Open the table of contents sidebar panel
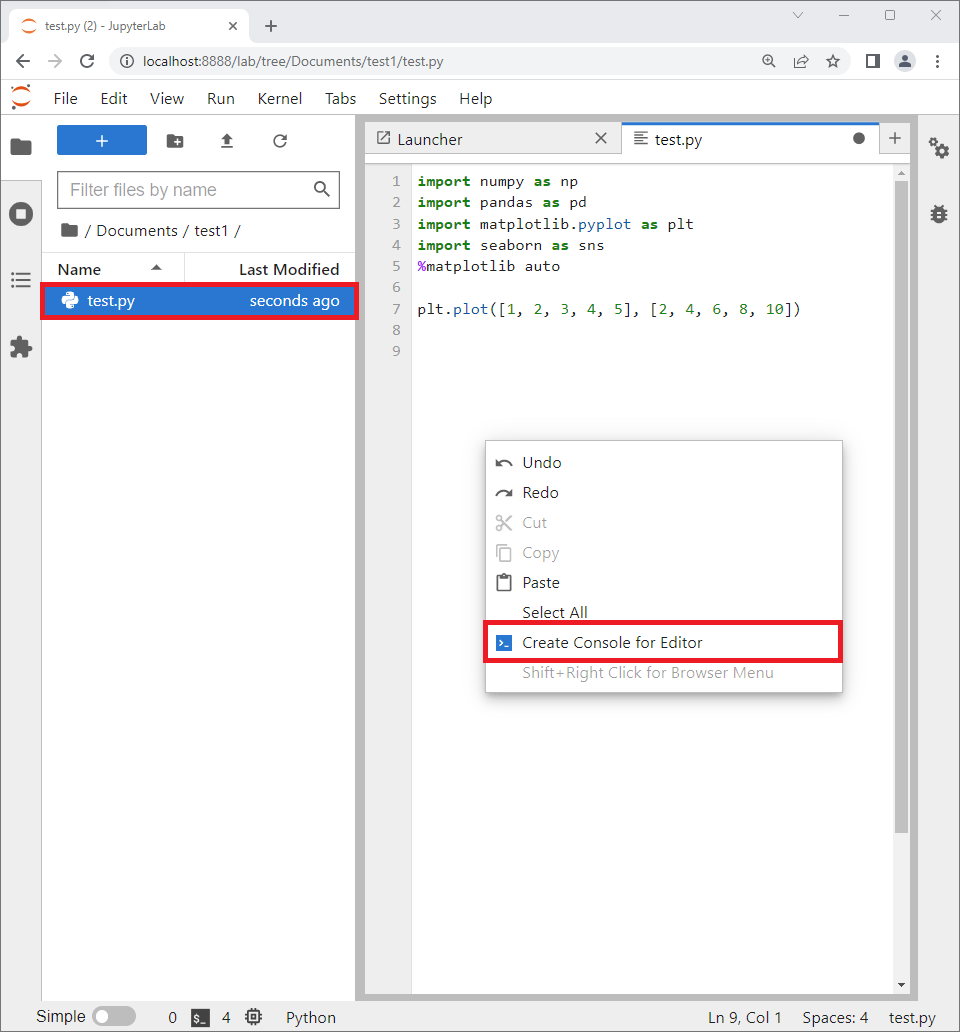This screenshot has height=1032, width=960. pyautogui.click(x=21, y=280)
